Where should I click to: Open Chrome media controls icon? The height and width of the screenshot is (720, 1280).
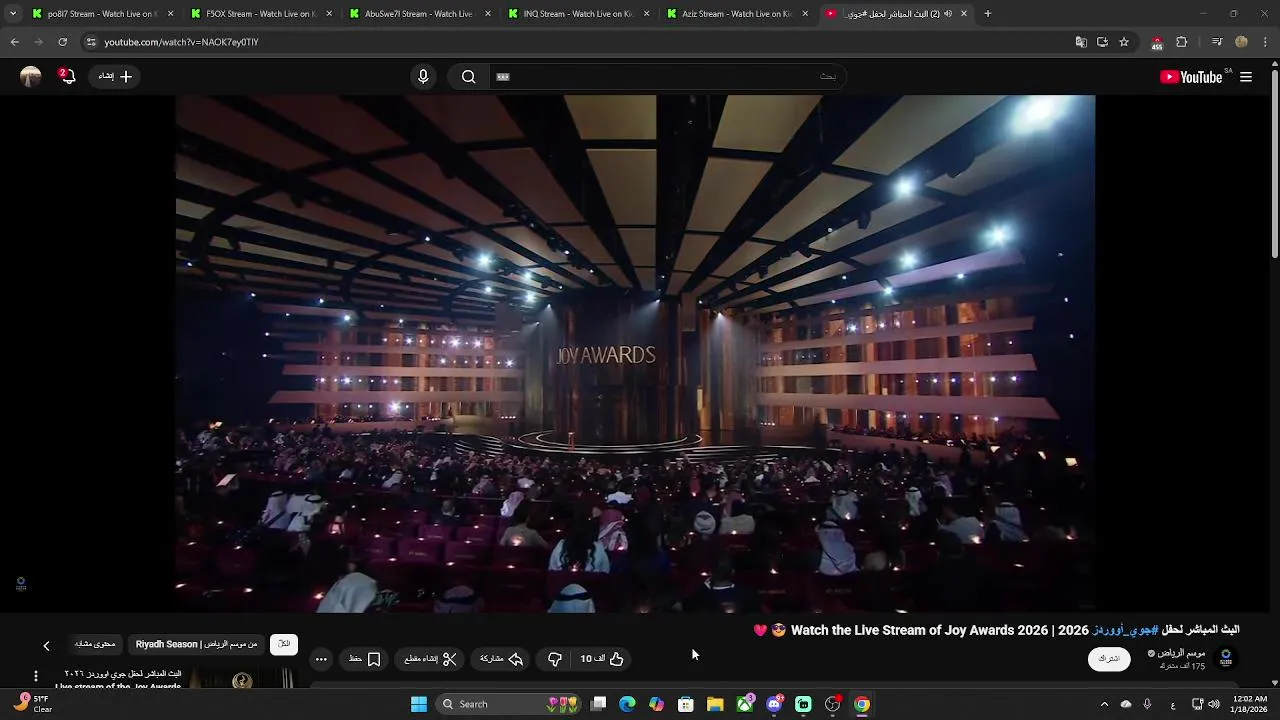pos(1217,42)
